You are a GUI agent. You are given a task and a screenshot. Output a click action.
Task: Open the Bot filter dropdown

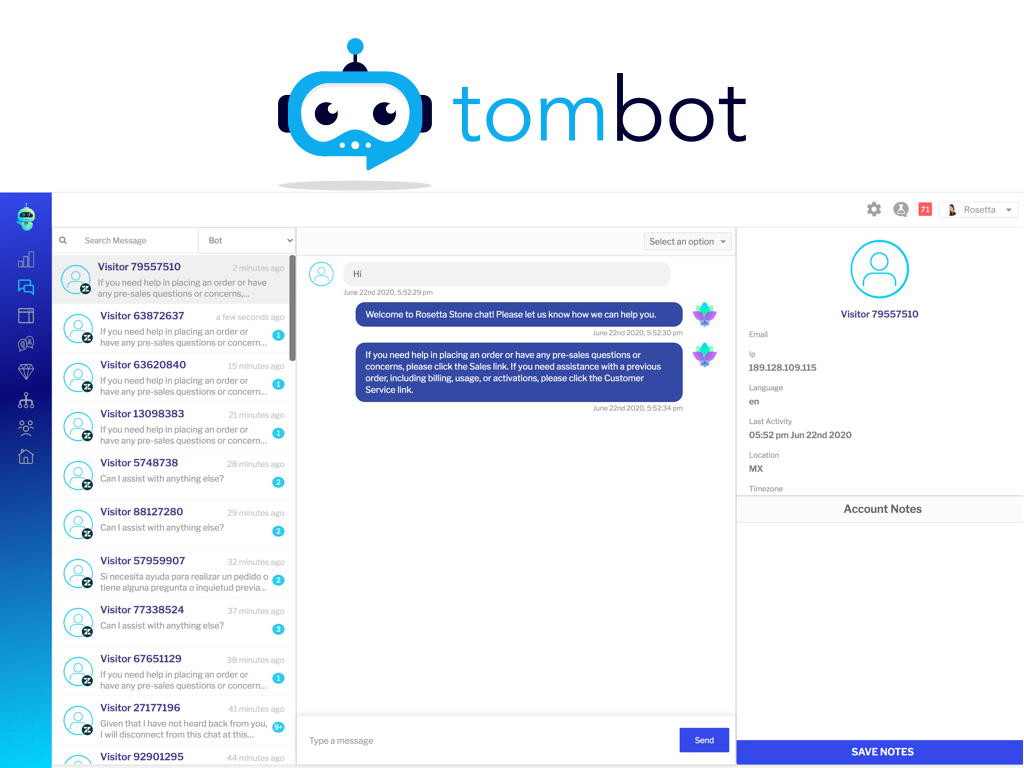click(246, 240)
